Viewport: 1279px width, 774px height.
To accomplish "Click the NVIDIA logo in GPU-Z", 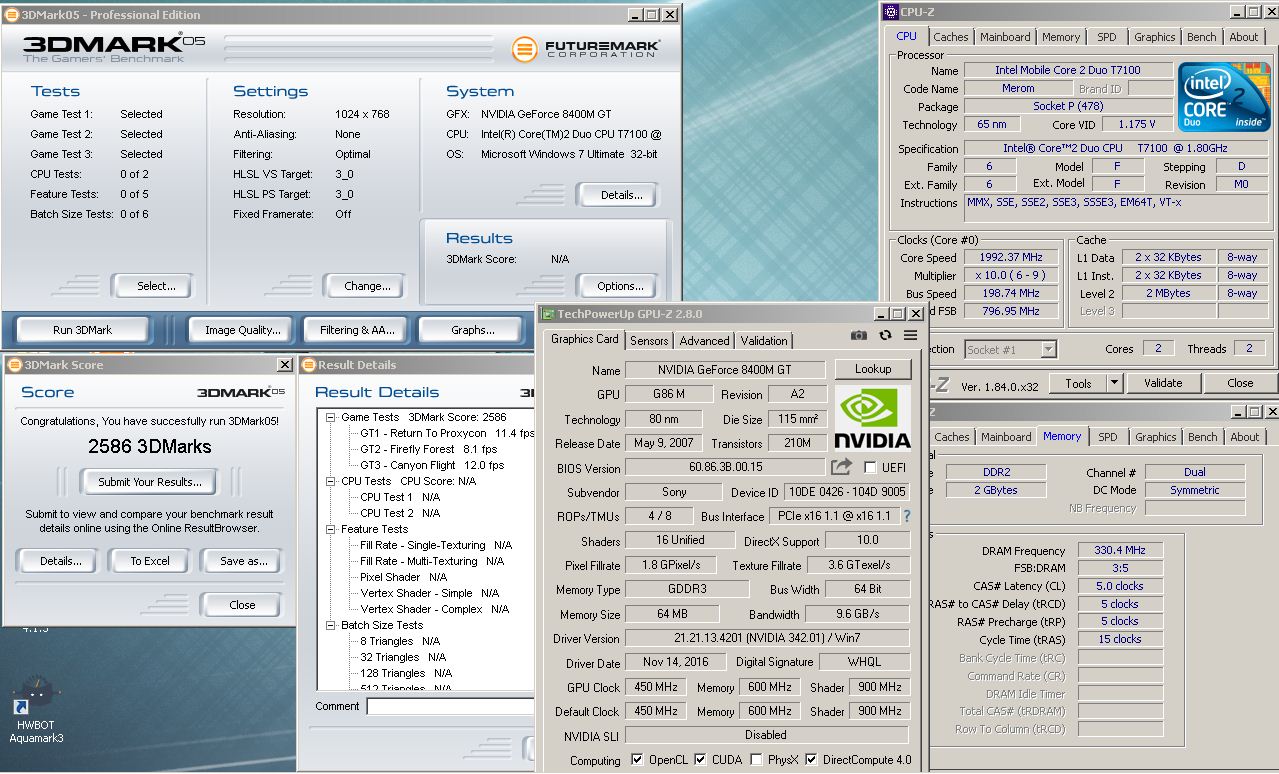I will [873, 418].
